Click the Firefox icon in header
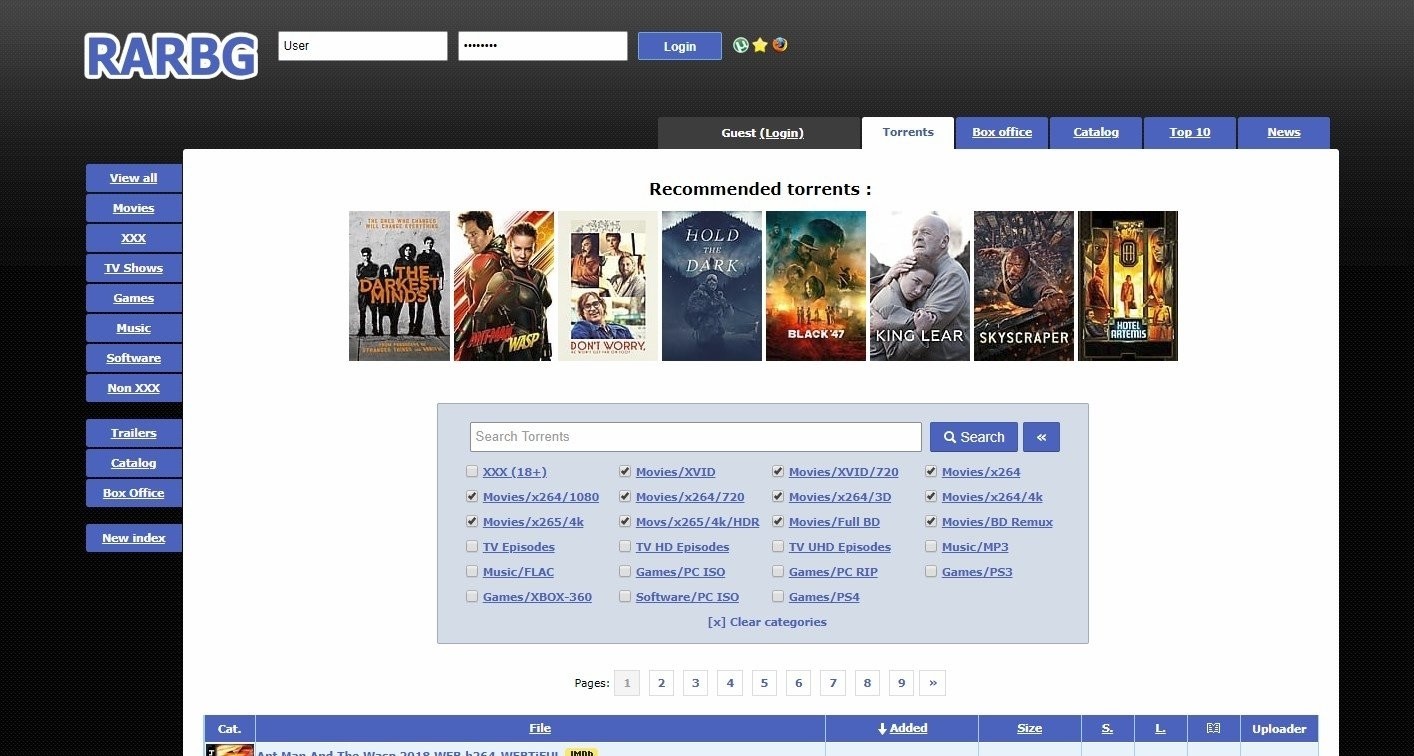This screenshot has width=1414, height=756. point(780,45)
